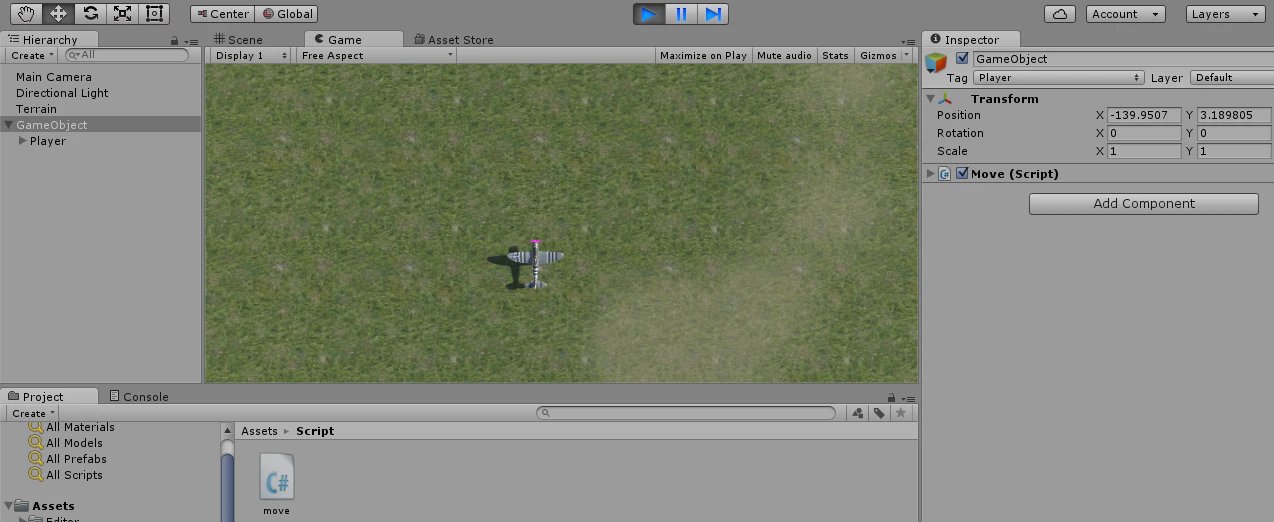Select the Game tab

345,40
